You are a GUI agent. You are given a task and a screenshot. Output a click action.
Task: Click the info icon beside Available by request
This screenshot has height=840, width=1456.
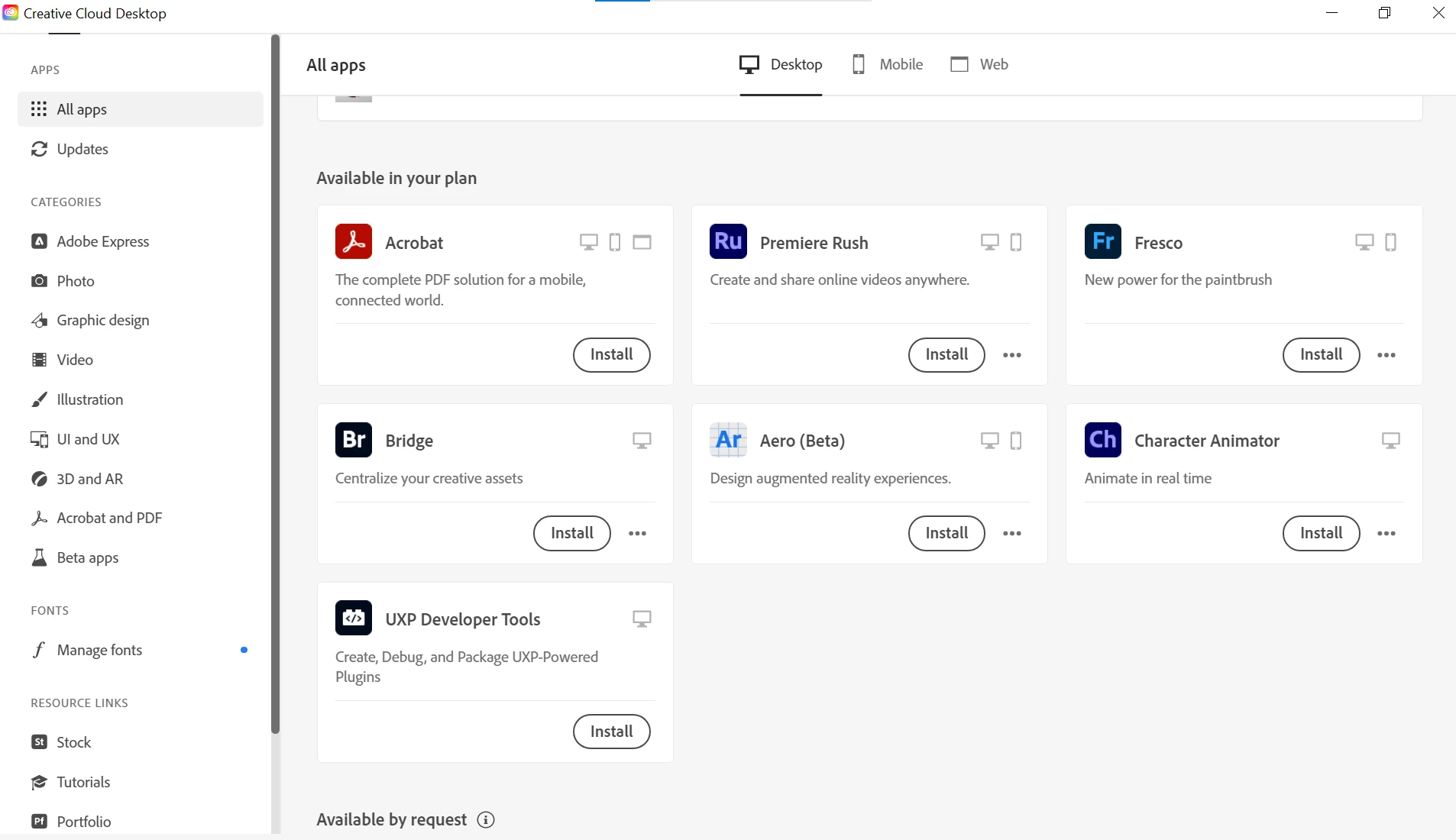click(x=486, y=819)
